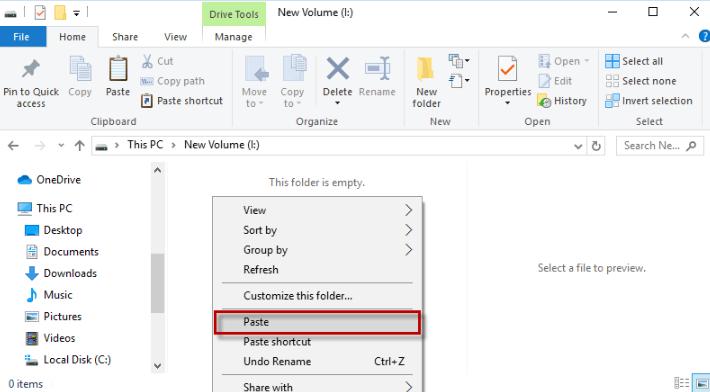The image size is (710, 392).
Task: Collapse the ribbon with chevron
Action: tap(686, 36)
